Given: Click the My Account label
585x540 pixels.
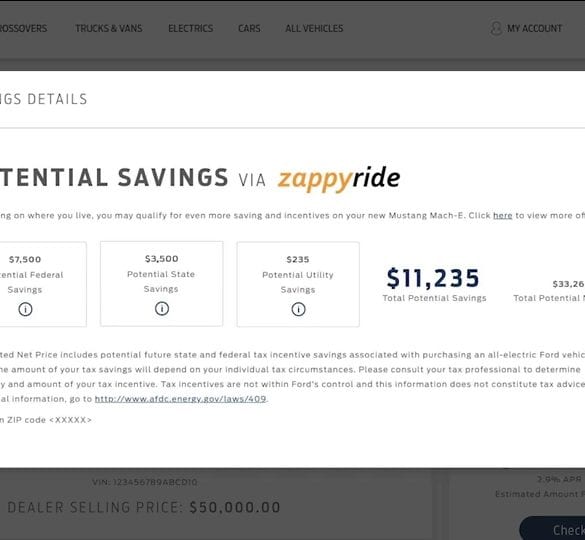Looking at the screenshot, I should click(x=534, y=28).
